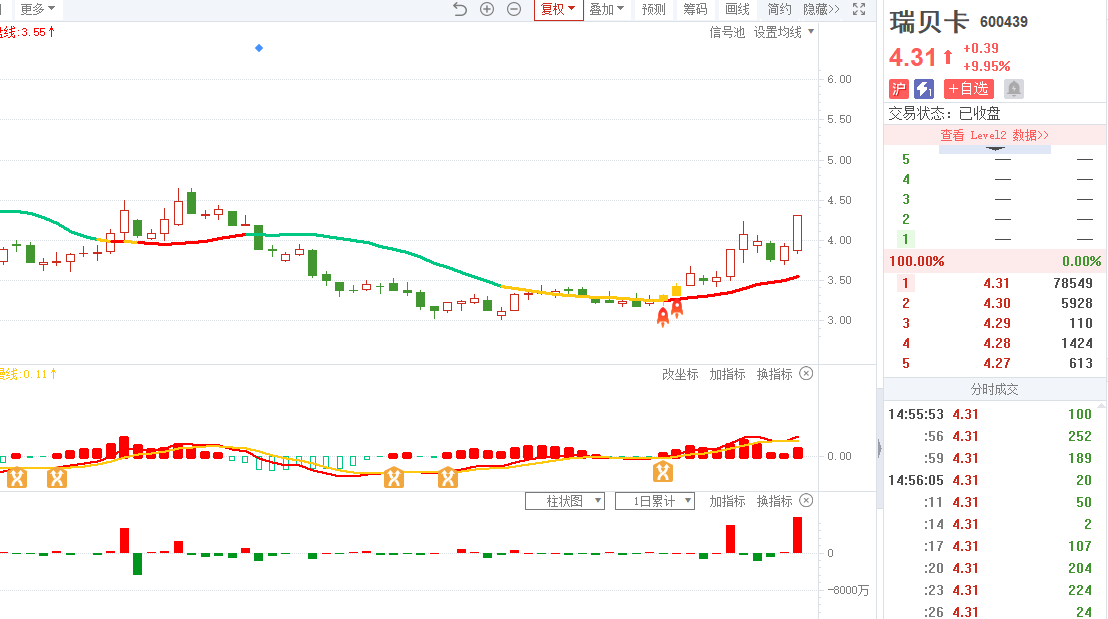Image resolution: width=1108 pixels, height=619 pixels.
Task: Click buy level 1 price 4.31
Action: (x=996, y=283)
